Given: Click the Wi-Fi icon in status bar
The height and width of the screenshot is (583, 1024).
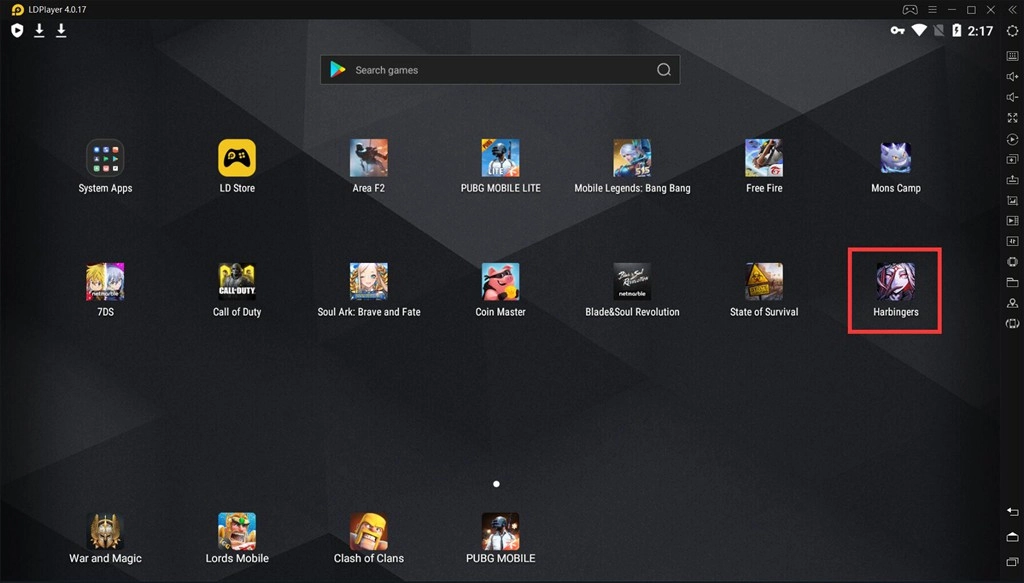Looking at the screenshot, I should (x=919, y=30).
